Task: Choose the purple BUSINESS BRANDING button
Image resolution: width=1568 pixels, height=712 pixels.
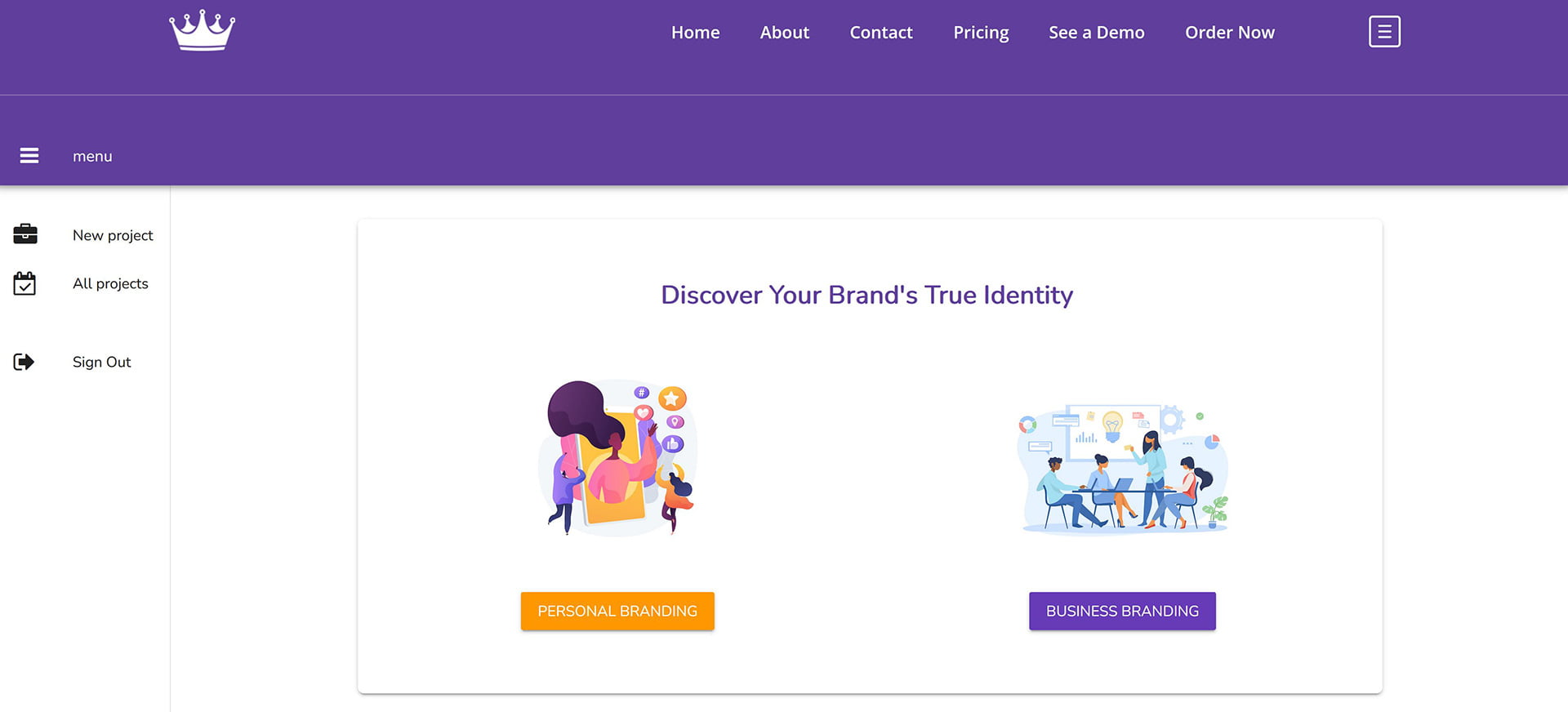Action: 1122,611
